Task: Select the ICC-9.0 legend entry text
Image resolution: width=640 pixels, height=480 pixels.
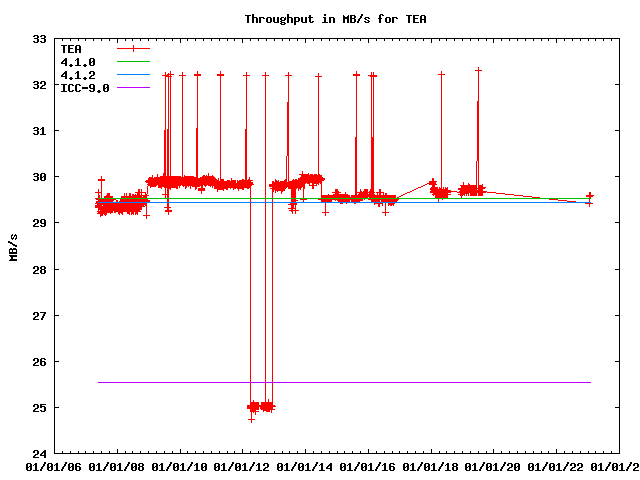Action: click(84, 88)
